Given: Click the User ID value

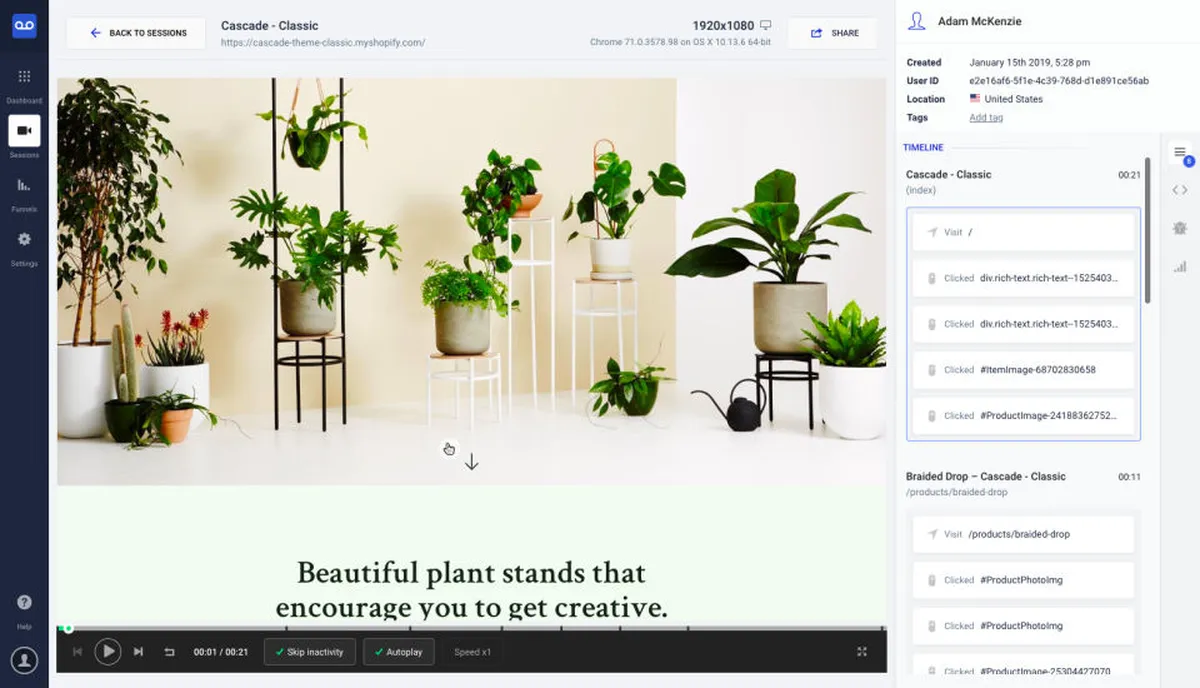Looking at the screenshot, I should tap(1059, 81).
